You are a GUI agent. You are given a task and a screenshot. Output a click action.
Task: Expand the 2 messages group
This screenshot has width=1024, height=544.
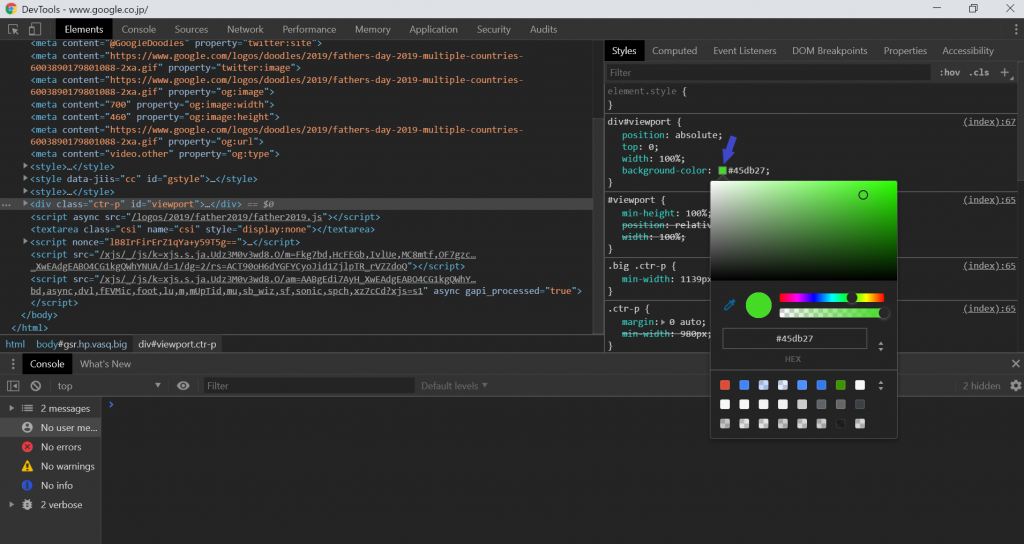click(11, 408)
